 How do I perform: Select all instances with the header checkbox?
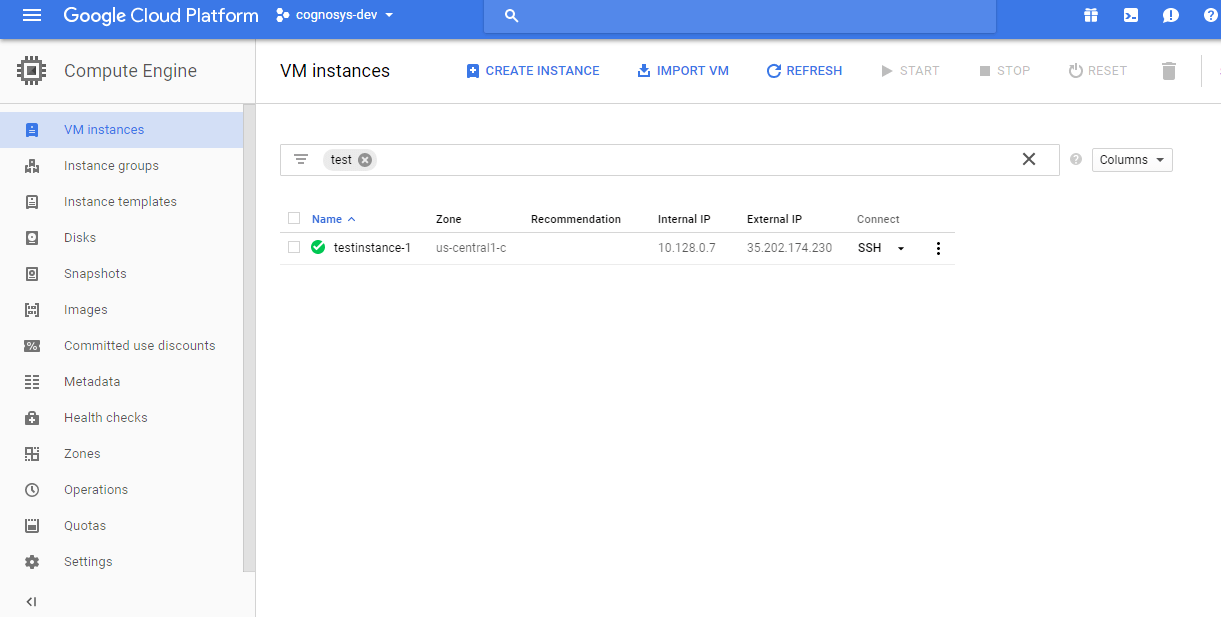coord(293,218)
